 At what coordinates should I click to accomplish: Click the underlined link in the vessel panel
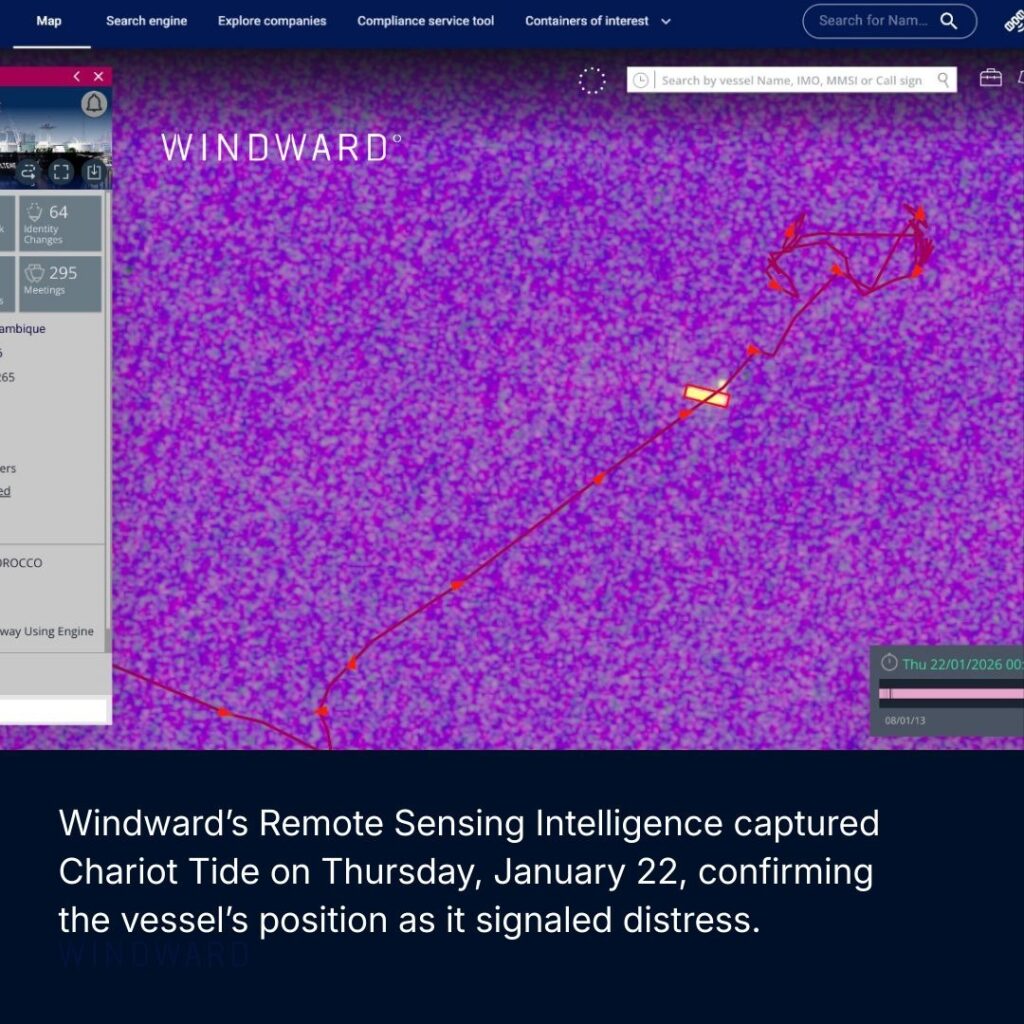(x=5, y=491)
